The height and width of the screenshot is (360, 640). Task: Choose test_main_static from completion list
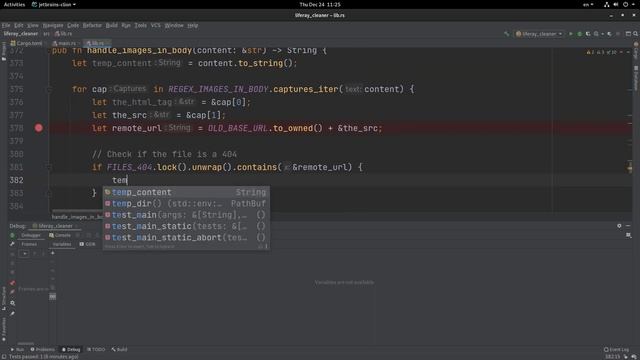coord(186,226)
